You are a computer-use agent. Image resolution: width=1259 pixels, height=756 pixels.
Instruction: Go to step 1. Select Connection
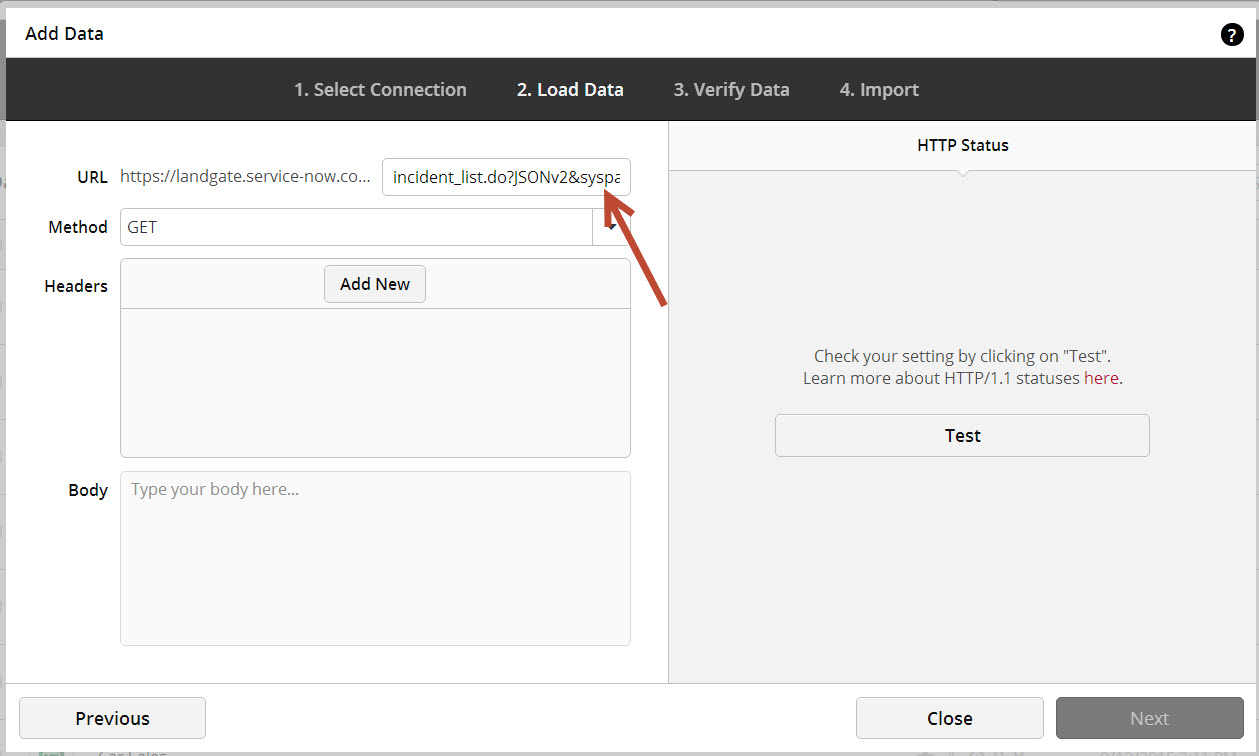click(x=380, y=90)
